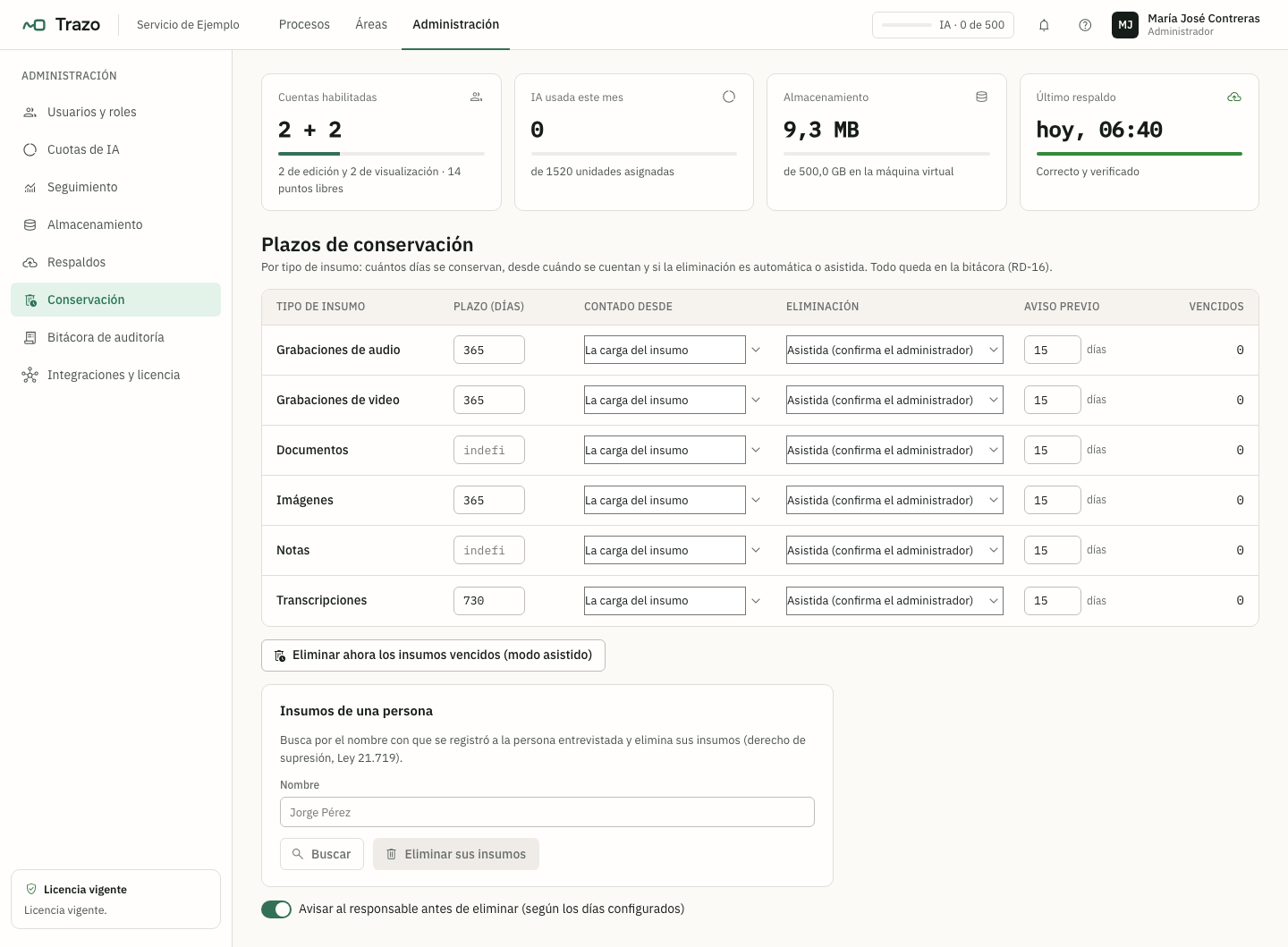The image size is (1288, 947).
Task: Toggle Avisar al responsable antes de eliminar
Action: tap(276, 909)
